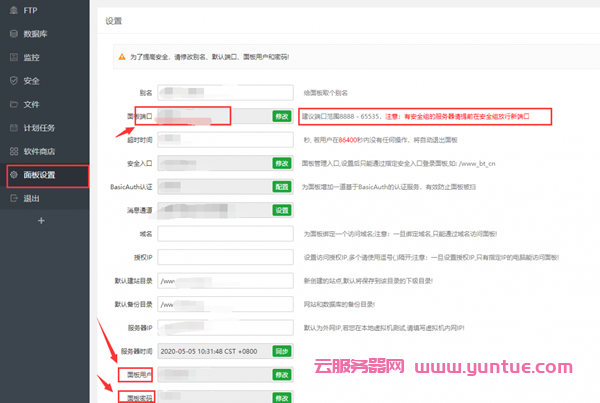Click the 设置 page heading
This screenshot has height=403, width=600.
click(114, 21)
